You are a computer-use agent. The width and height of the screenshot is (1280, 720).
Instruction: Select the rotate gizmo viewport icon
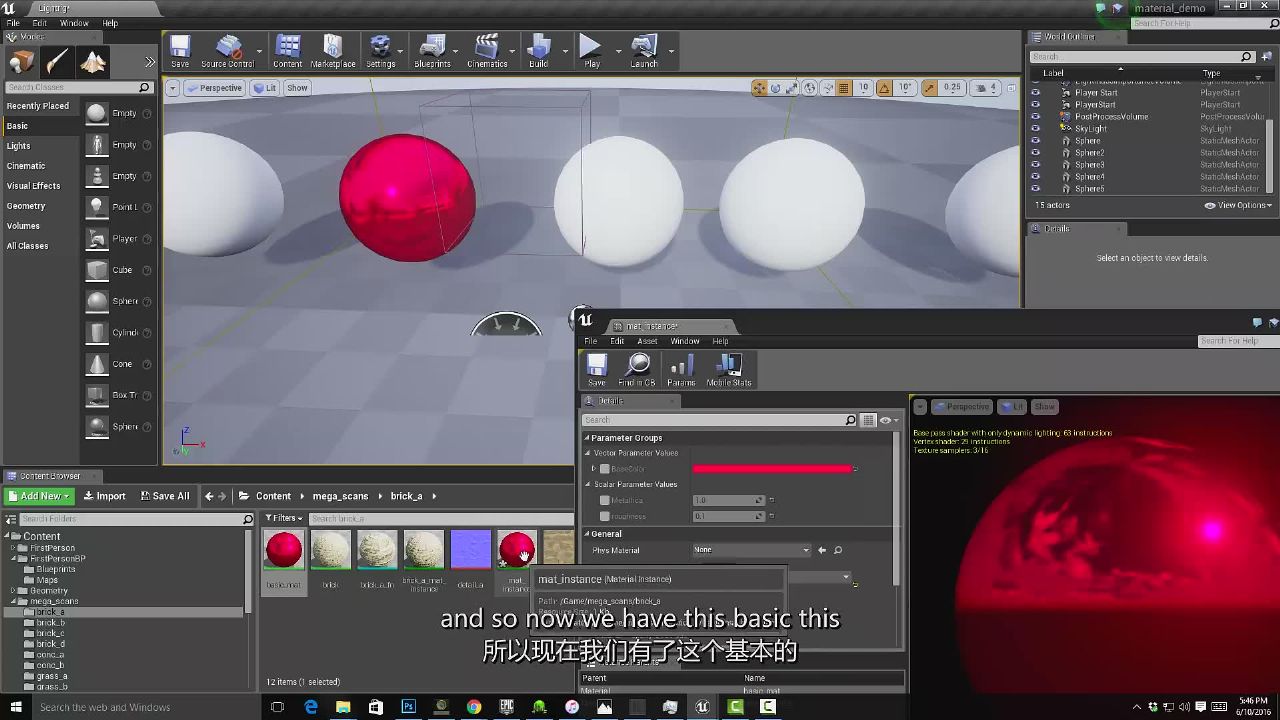pyautogui.click(x=775, y=88)
